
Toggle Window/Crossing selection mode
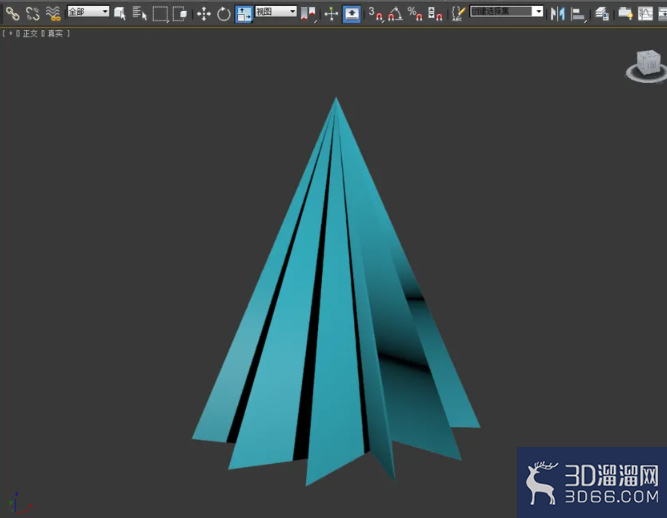[180, 14]
